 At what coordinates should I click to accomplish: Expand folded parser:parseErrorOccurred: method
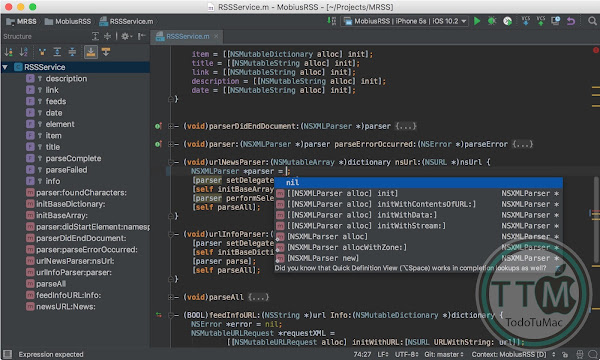(x=171, y=144)
